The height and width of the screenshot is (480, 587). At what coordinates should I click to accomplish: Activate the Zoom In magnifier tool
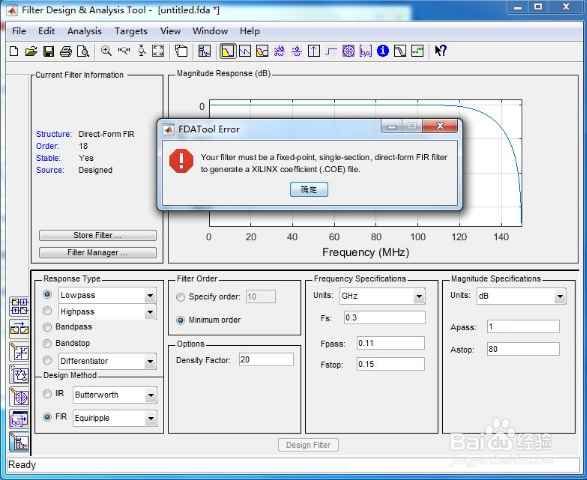coord(106,51)
